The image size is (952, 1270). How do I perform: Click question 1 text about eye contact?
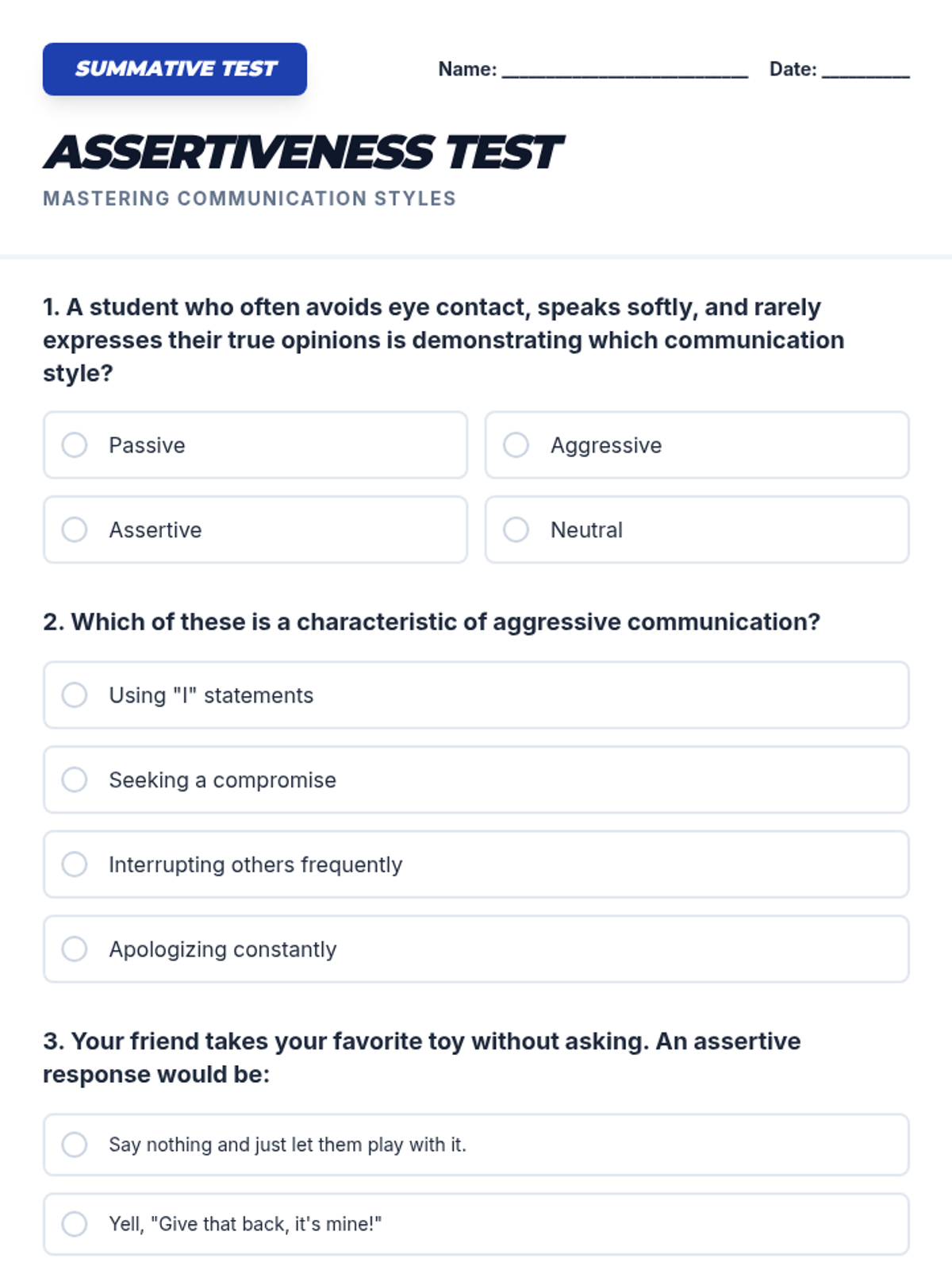point(443,340)
